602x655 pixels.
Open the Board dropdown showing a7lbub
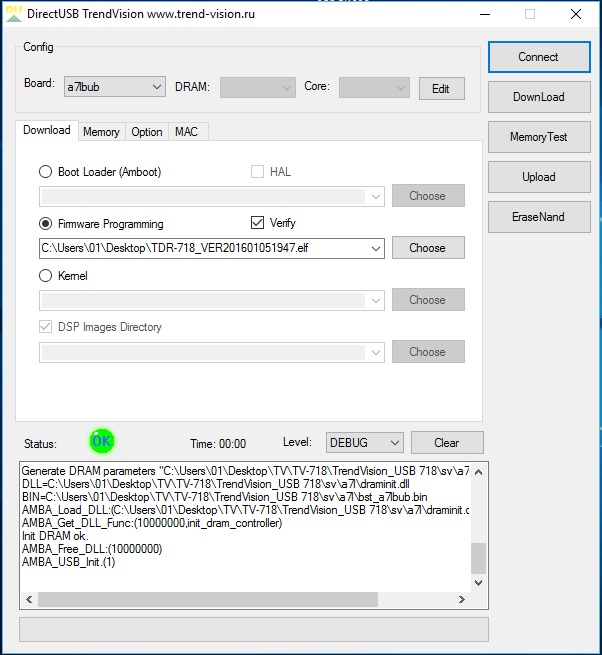tap(114, 87)
